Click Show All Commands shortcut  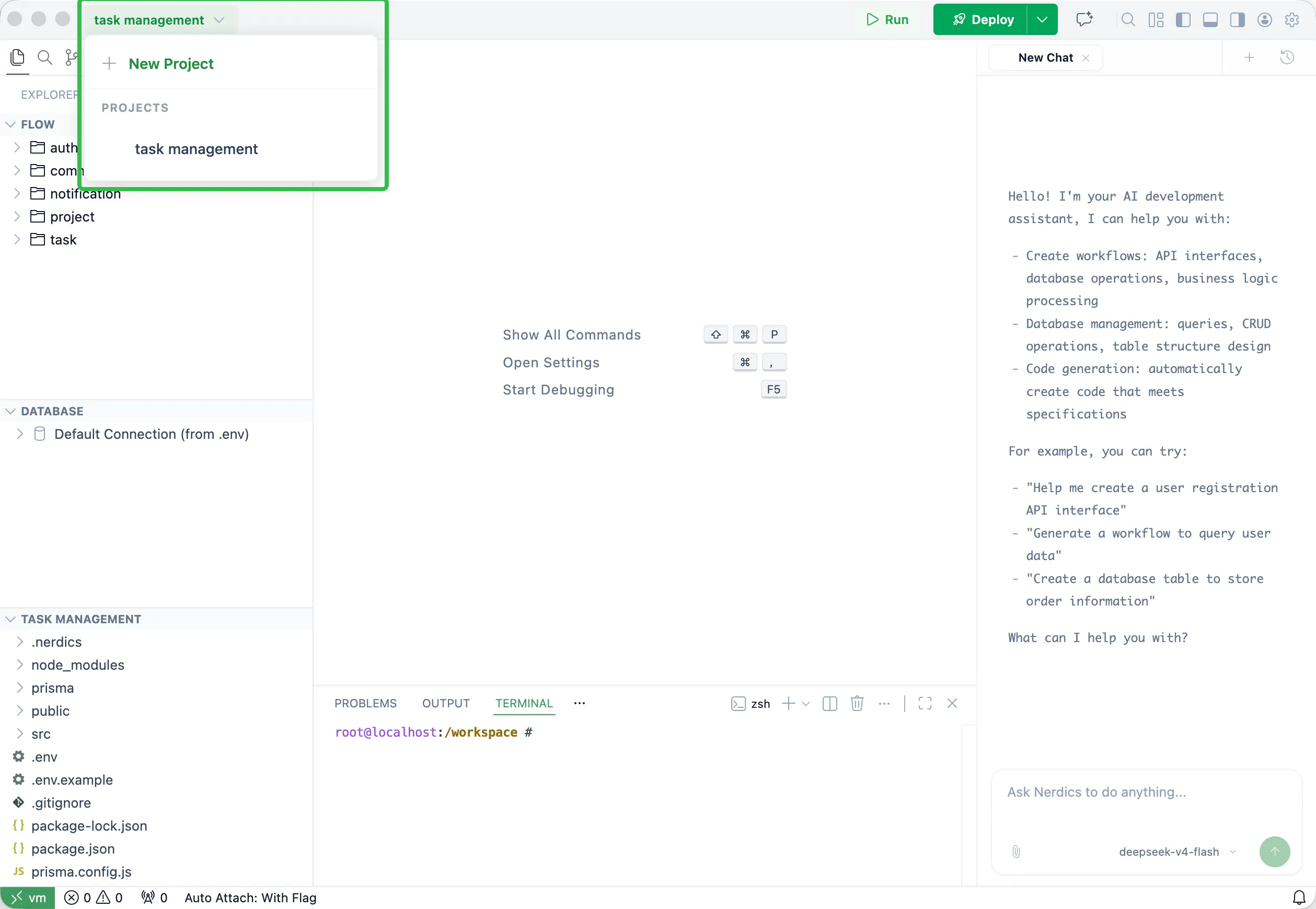(x=571, y=335)
